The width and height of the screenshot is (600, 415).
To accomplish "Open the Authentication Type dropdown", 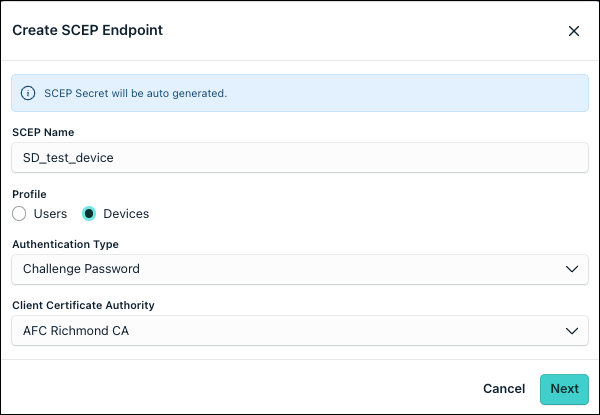I will (300, 269).
